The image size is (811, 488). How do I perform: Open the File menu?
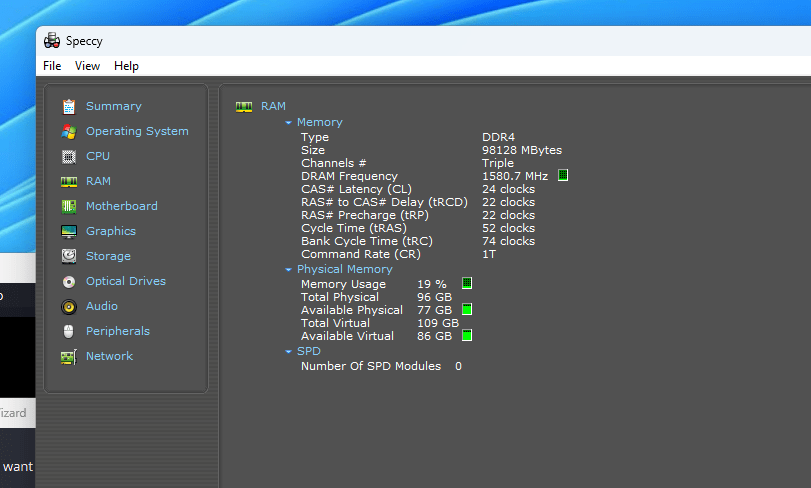52,66
